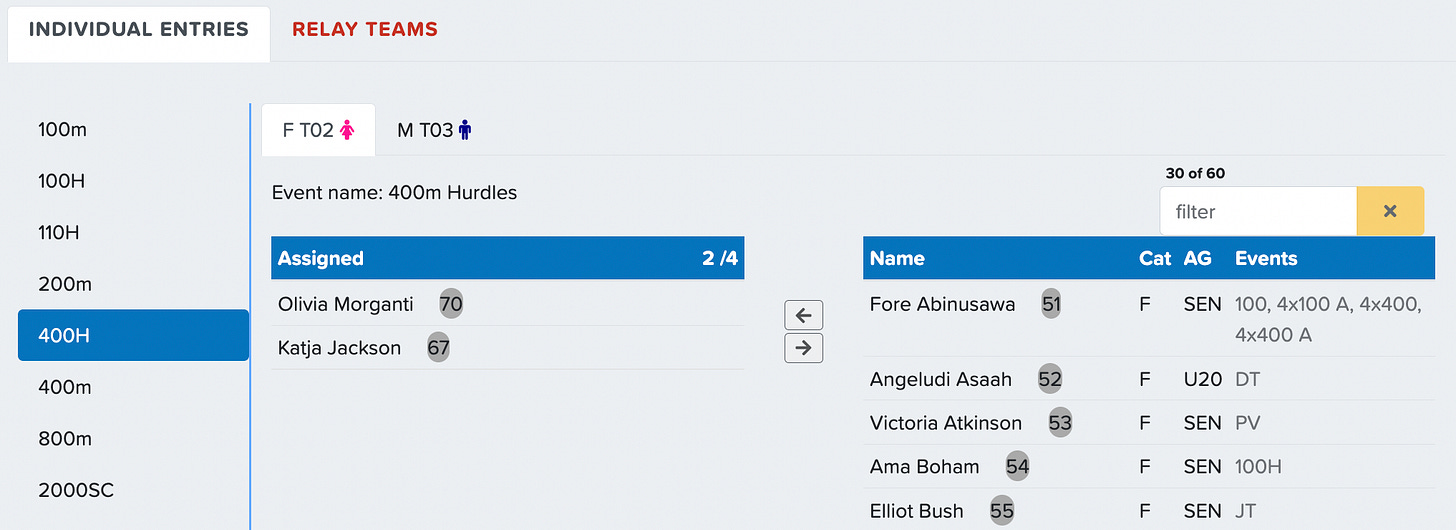Image resolution: width=1456 pixels, height=530 pixels.
Task: Click bib number badge 51 for Fore Abinusawa
Action: (x=1051, y=304)
